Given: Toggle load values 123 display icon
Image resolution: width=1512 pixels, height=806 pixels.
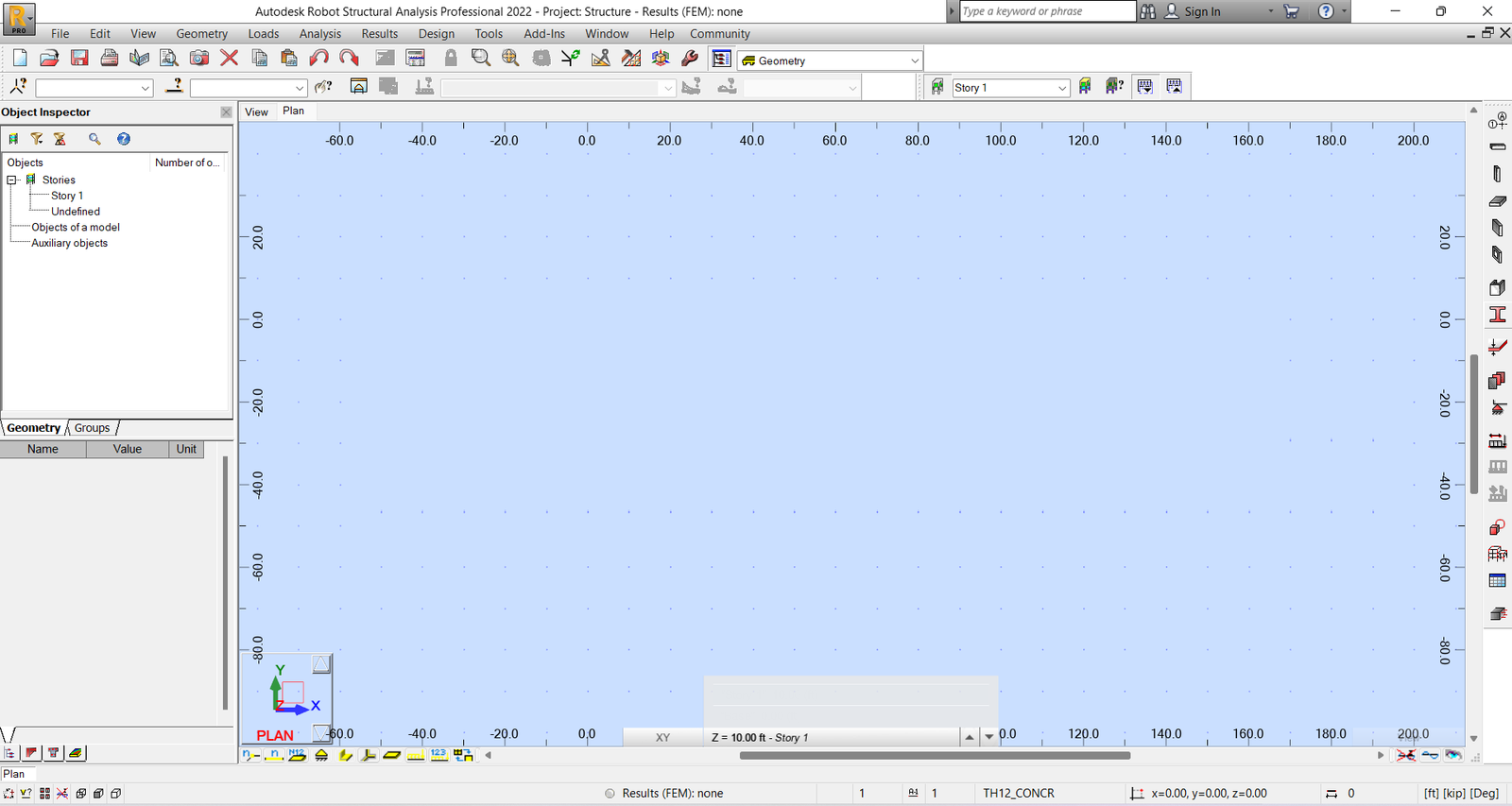Looking at the screenshot, I should pos(438,755).
